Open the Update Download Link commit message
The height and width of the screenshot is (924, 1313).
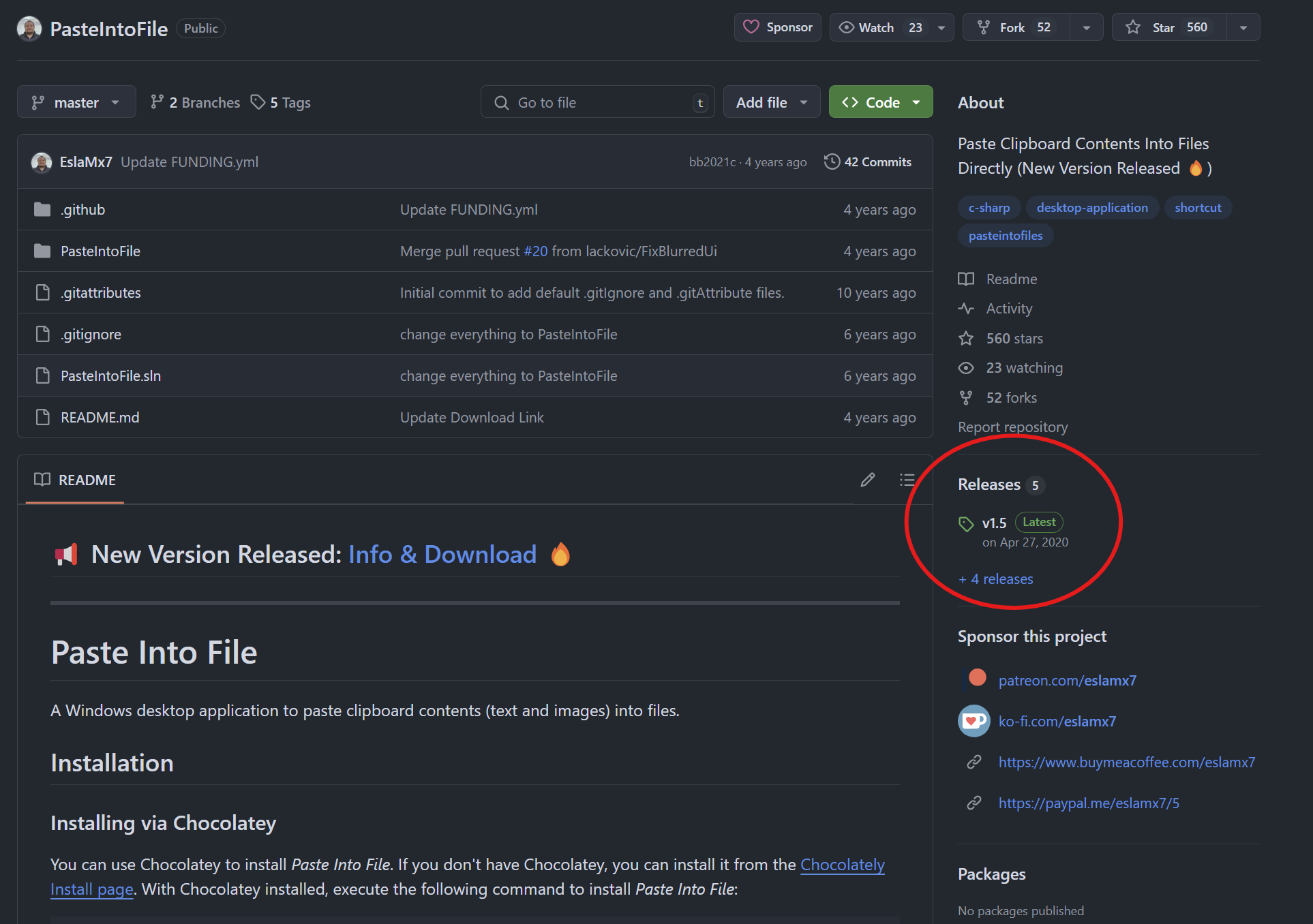[x=472, y=418]
